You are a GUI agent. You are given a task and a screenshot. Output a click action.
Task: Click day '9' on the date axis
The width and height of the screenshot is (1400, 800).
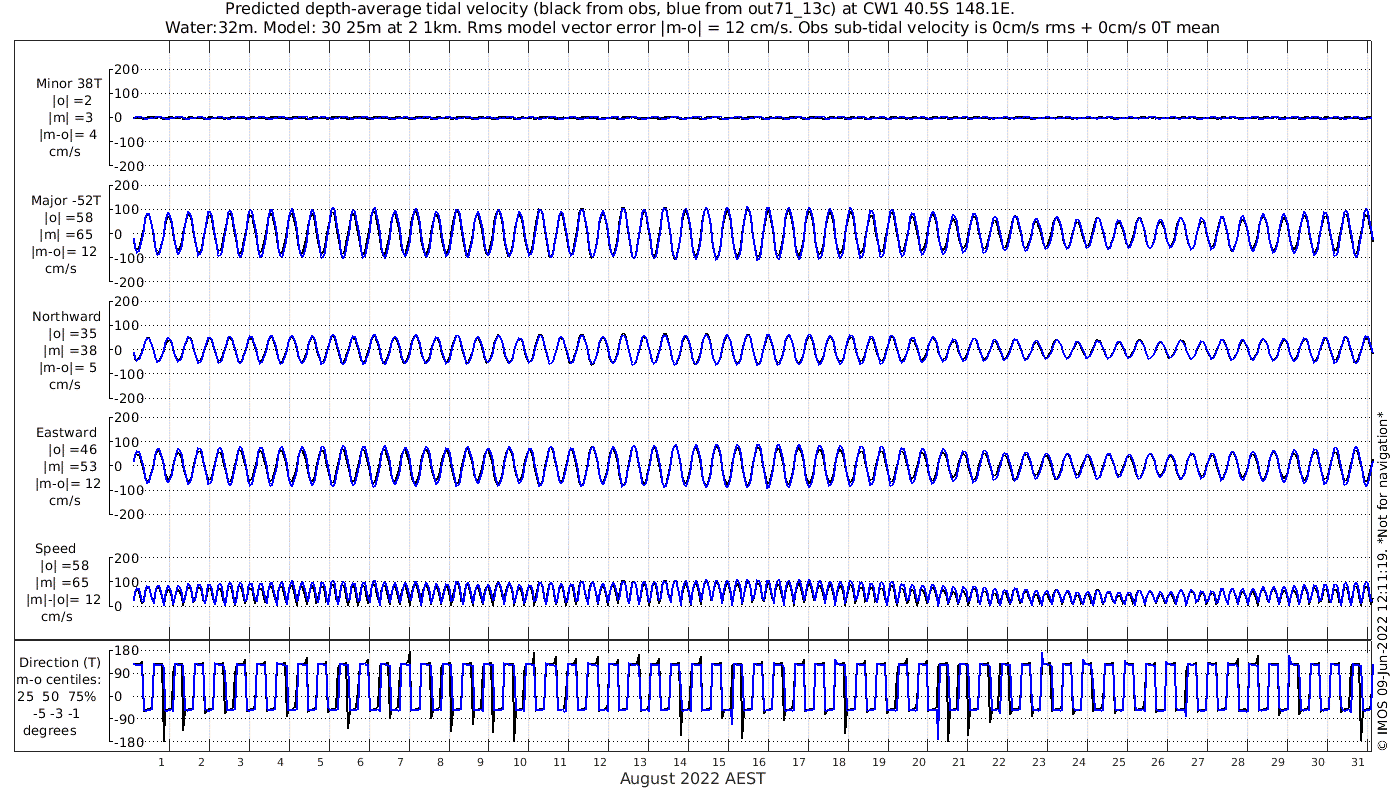pyautogui.click(x=480, y=762)
